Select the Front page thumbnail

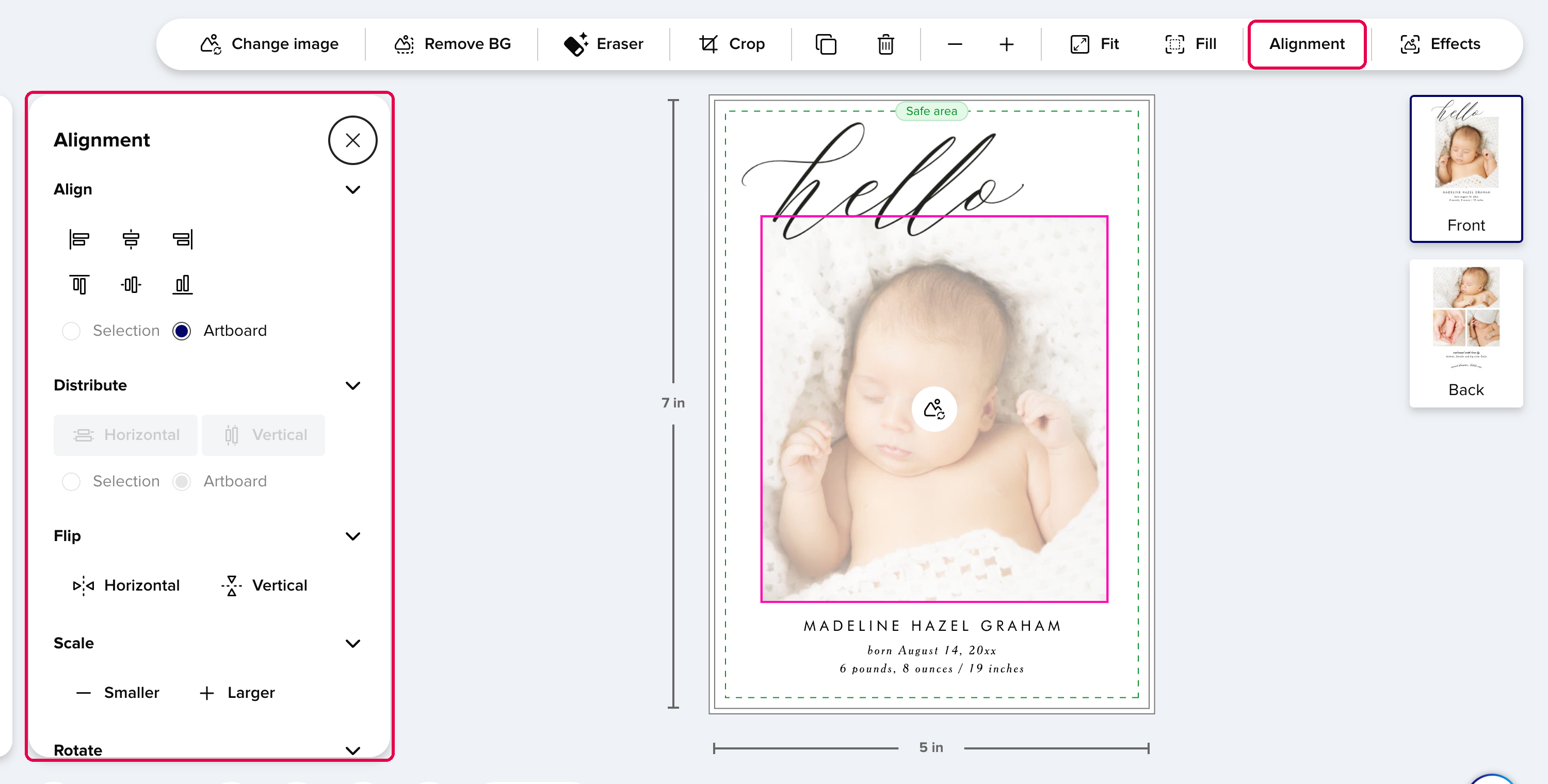[x=1465, y=169]
